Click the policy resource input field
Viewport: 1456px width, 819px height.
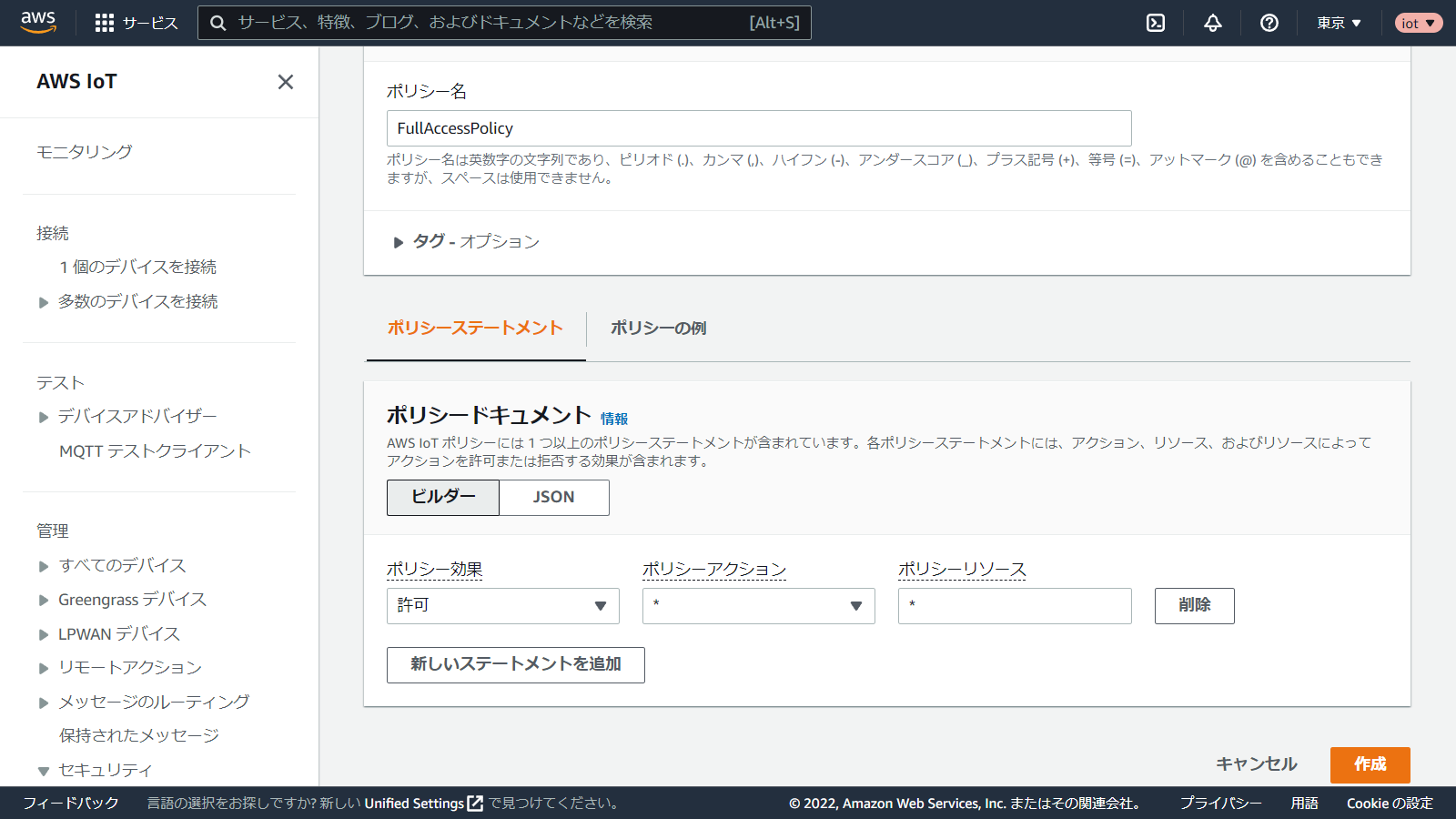click(x=1014, y=606)
